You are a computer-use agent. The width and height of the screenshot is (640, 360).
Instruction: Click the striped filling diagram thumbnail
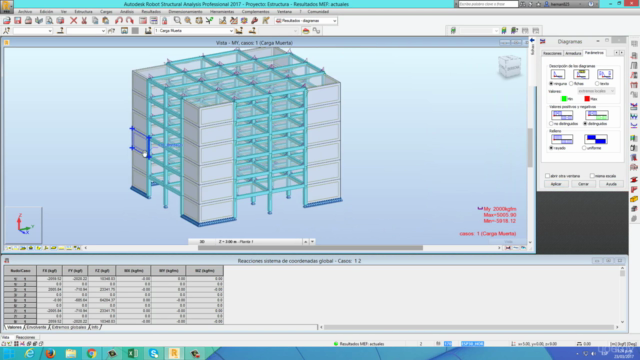[562, 139]
